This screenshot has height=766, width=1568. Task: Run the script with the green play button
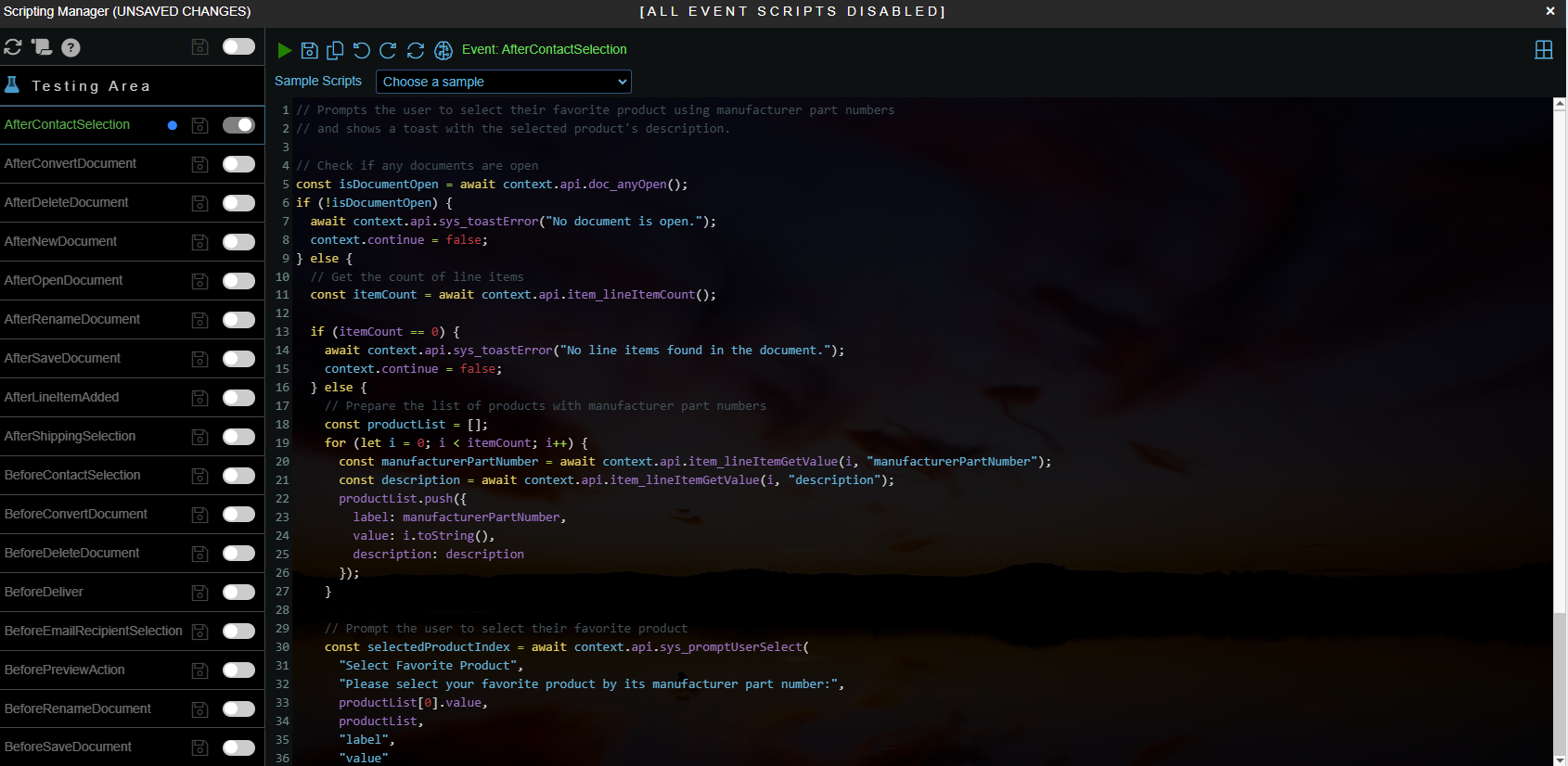pyautogui.click(x=285, y=50)
